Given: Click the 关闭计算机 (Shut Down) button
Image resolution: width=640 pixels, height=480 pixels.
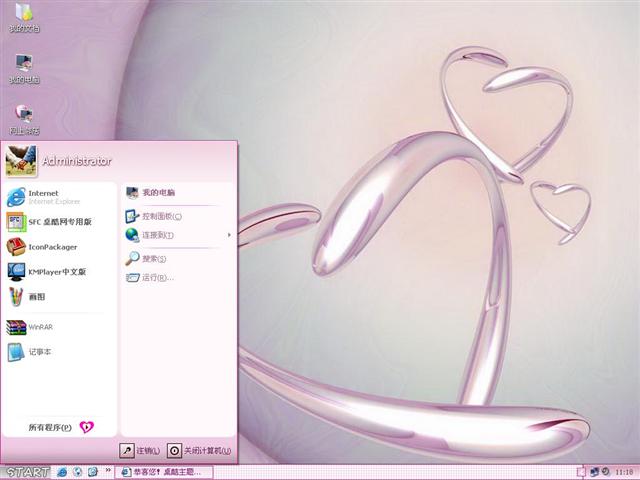Looking at the screenshot, I should tap(200, 451).
